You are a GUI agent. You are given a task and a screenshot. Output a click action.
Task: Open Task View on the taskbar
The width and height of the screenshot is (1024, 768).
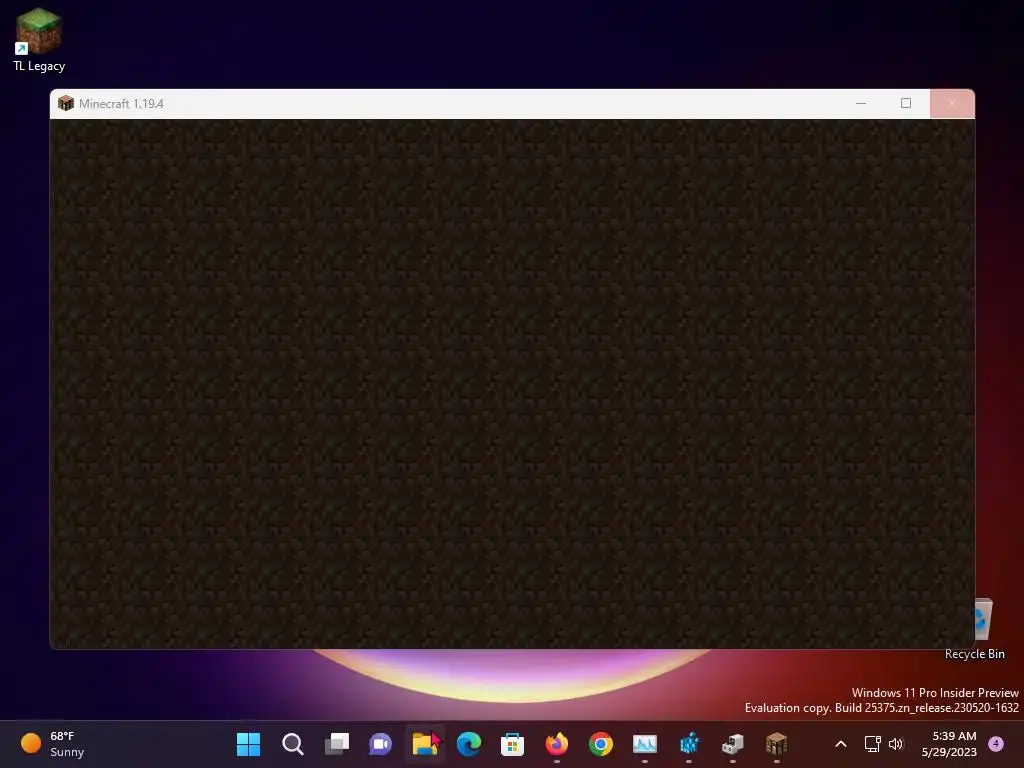tap(337, 744)
